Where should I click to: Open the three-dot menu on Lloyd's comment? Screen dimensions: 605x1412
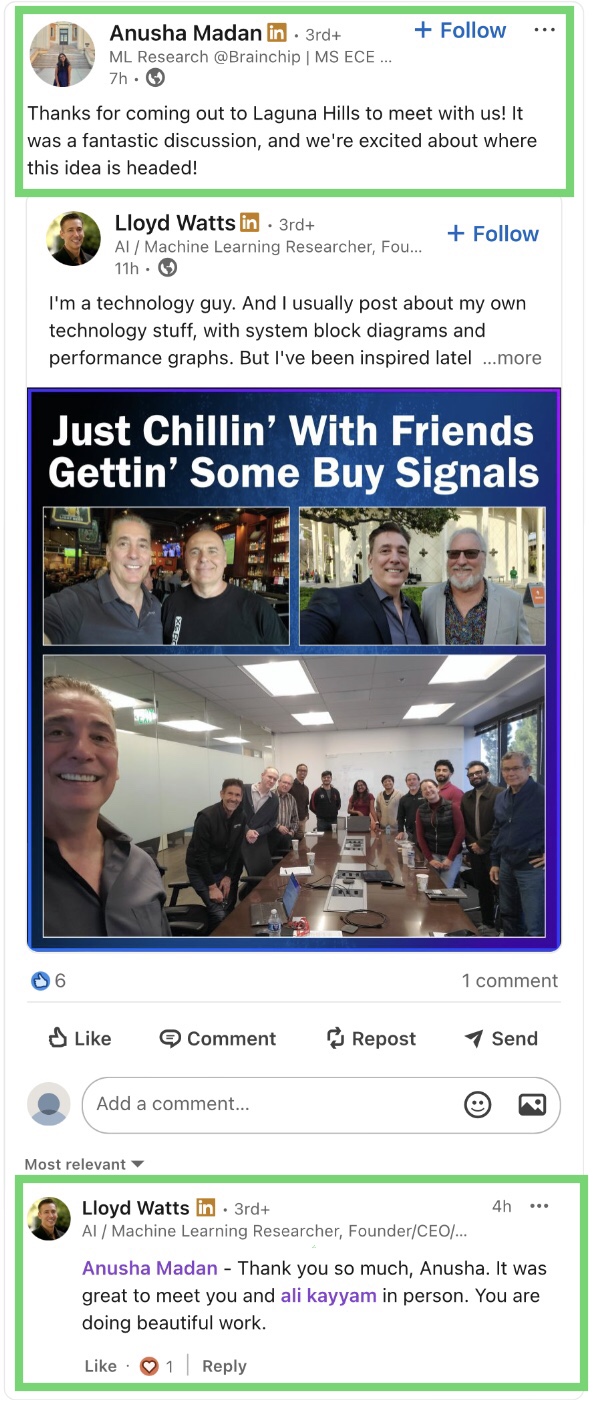coord(539,1206)
